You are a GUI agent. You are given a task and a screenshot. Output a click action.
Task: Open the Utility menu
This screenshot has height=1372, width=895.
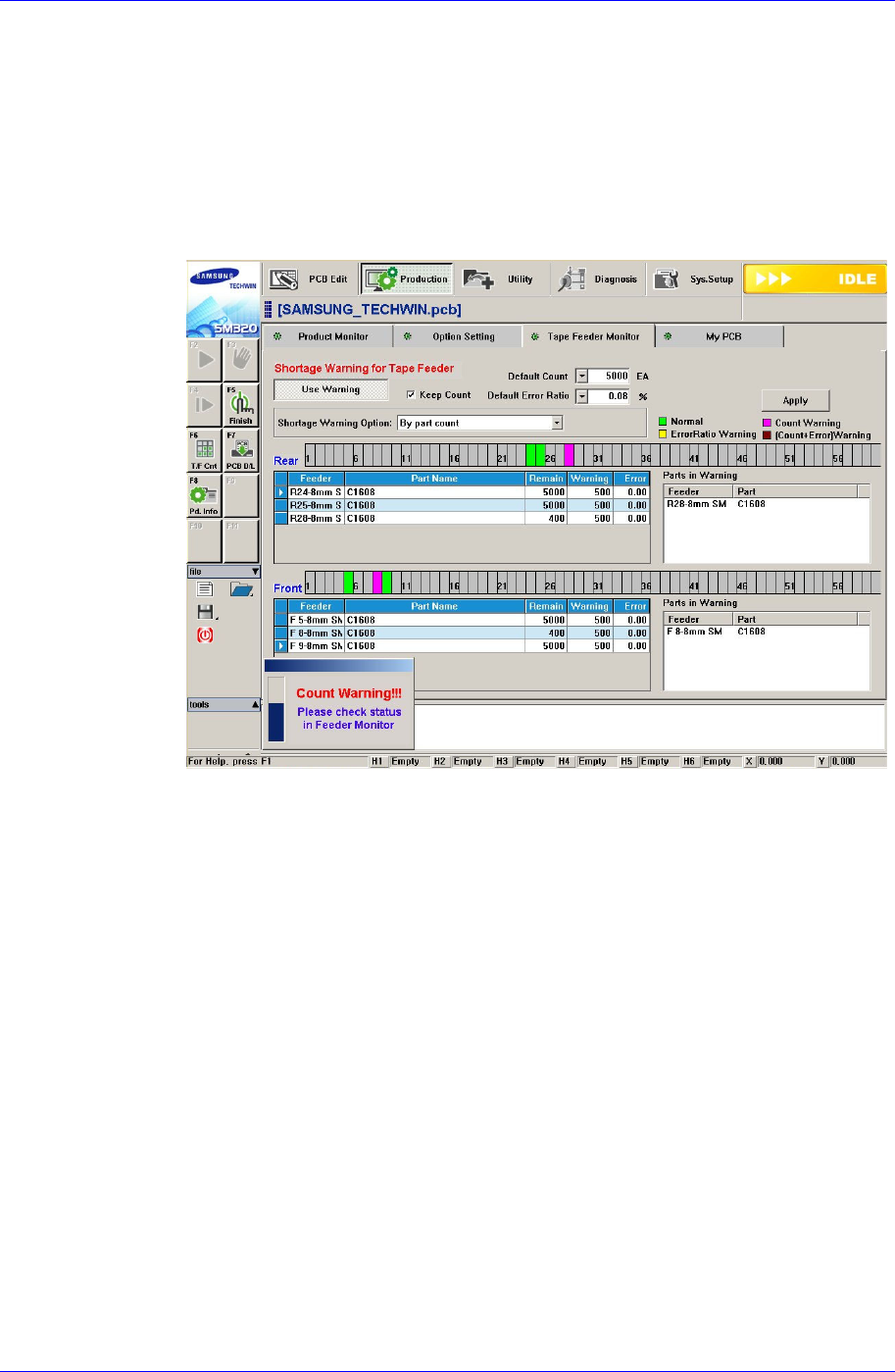[x=501, y=279]
